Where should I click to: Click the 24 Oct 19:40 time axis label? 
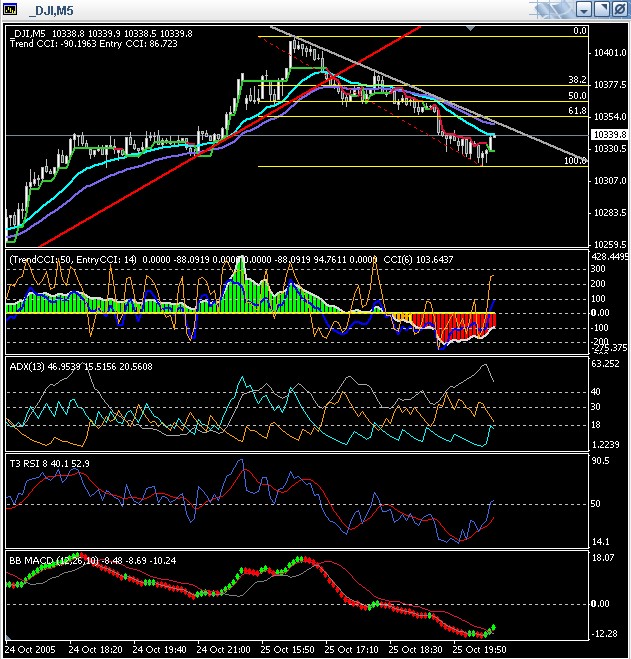[x=159, y=649]
